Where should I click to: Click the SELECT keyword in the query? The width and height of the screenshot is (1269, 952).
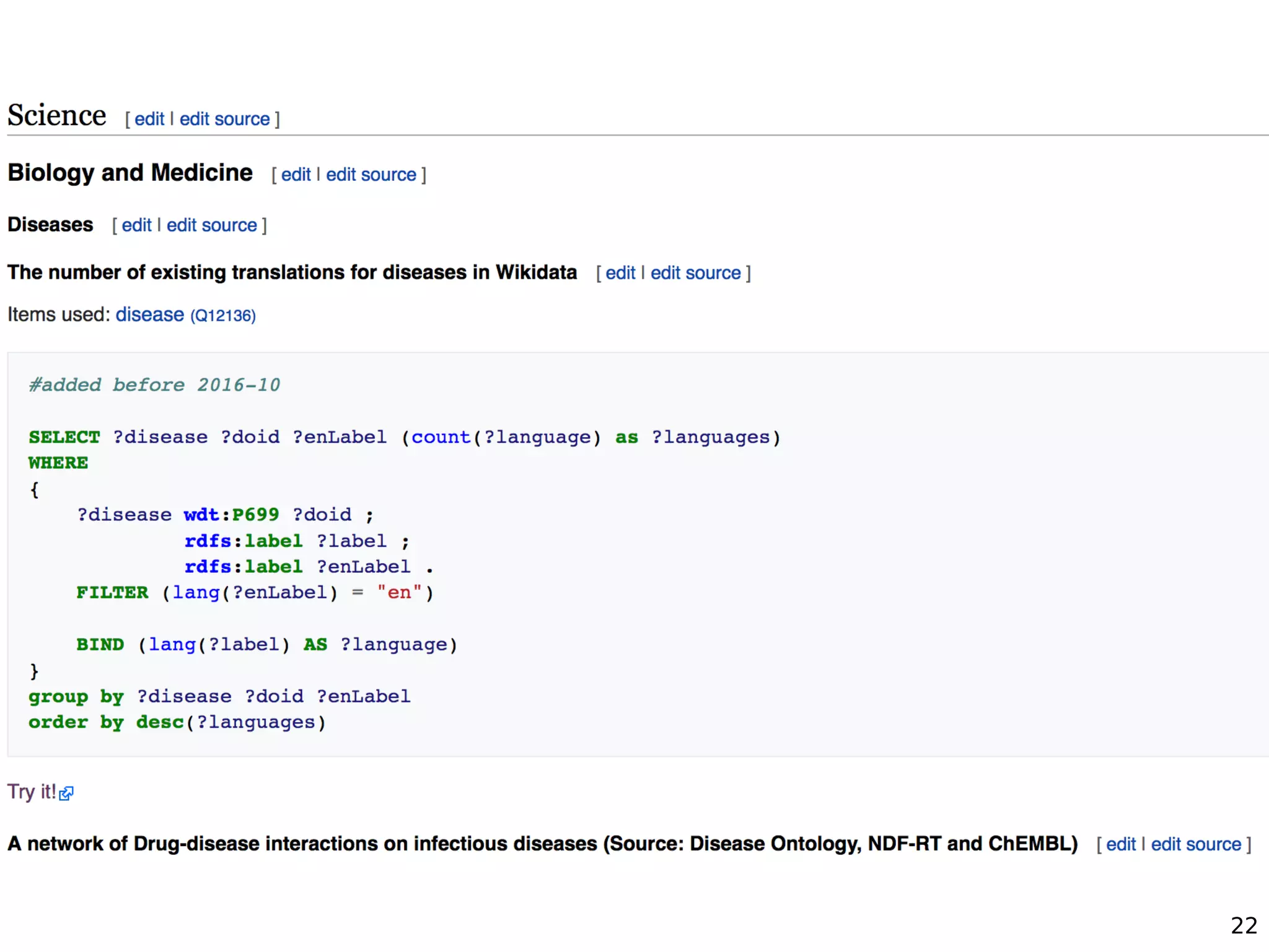tap(64, 437)
